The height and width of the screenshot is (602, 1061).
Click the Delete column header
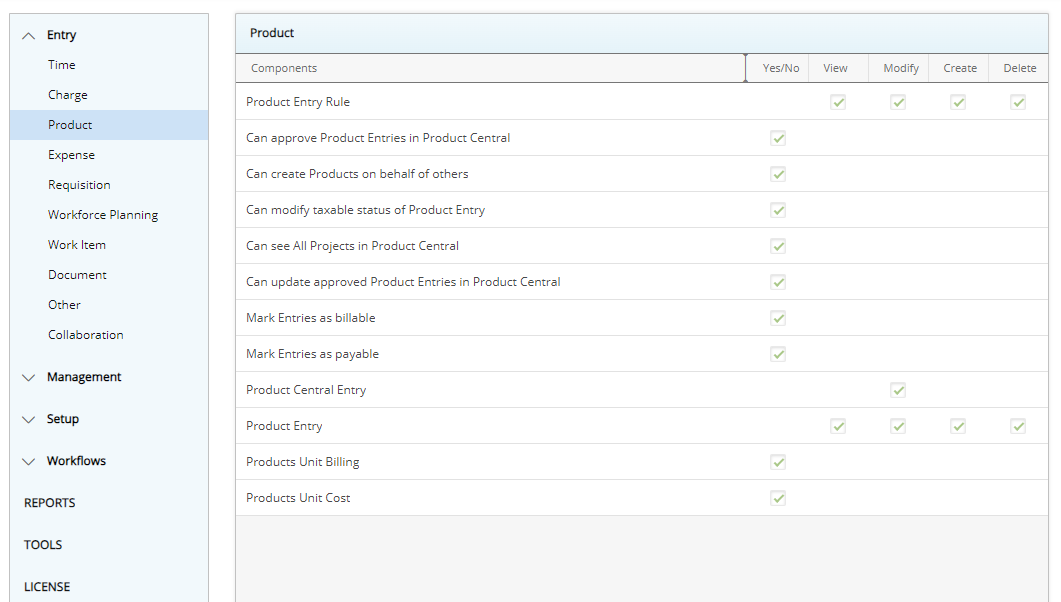click(1020, 68)
